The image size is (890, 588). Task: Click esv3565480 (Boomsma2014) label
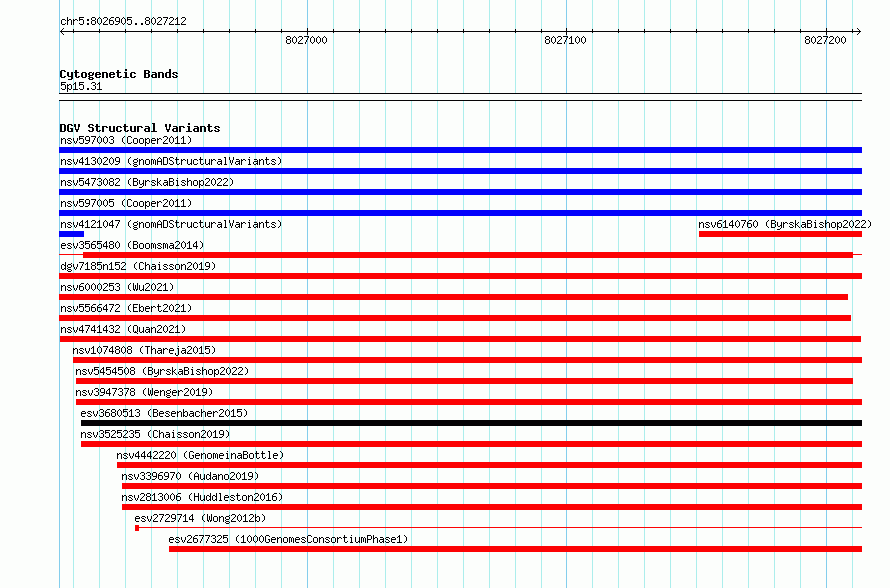click(x=132, y=245)
